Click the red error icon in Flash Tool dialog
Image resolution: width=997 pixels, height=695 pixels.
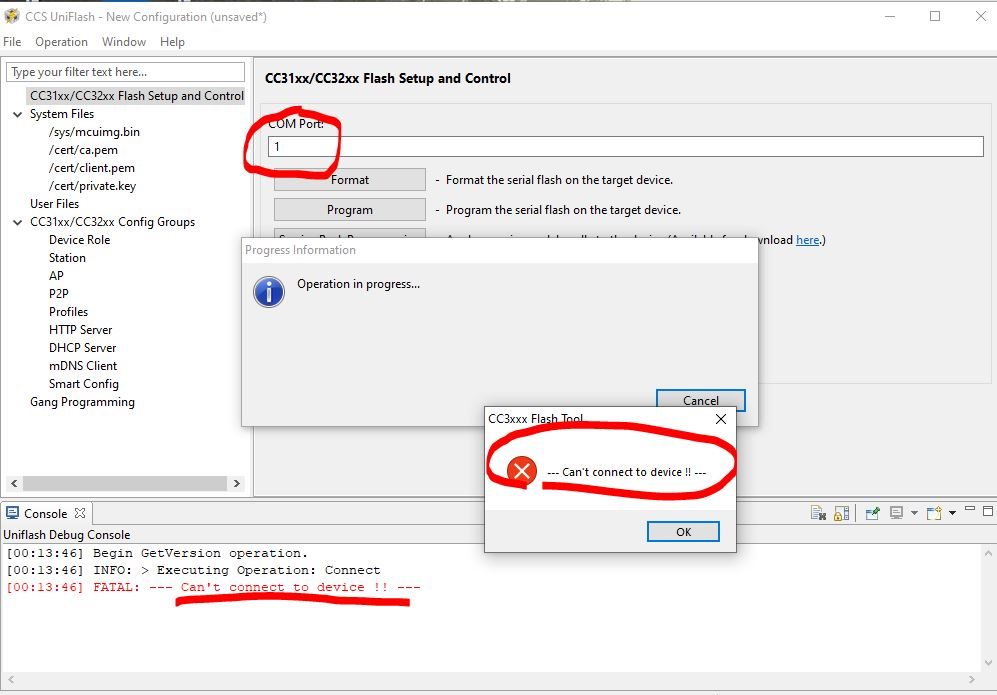point(522,471)
